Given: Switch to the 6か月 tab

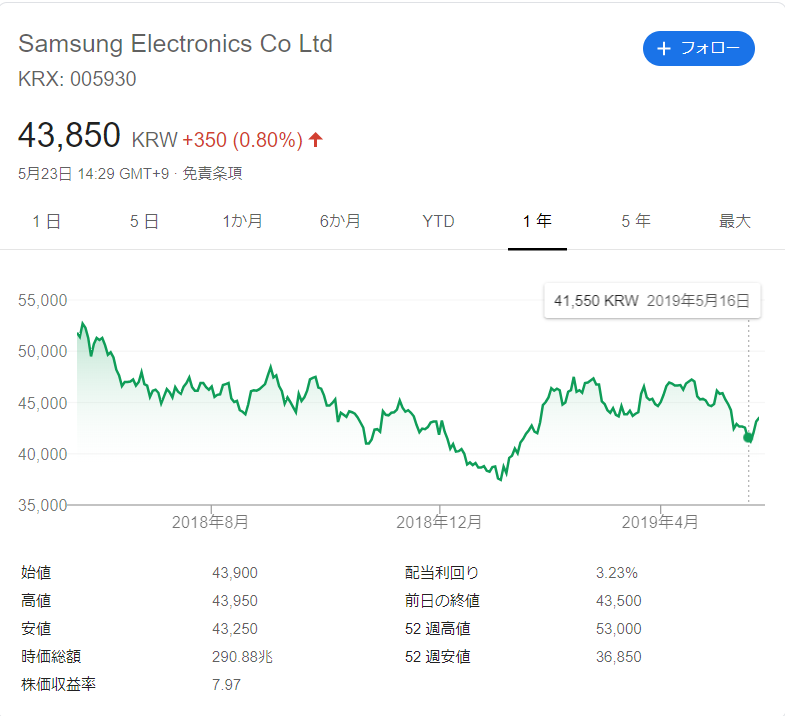Looking at the screenshot, I should 340,221.
